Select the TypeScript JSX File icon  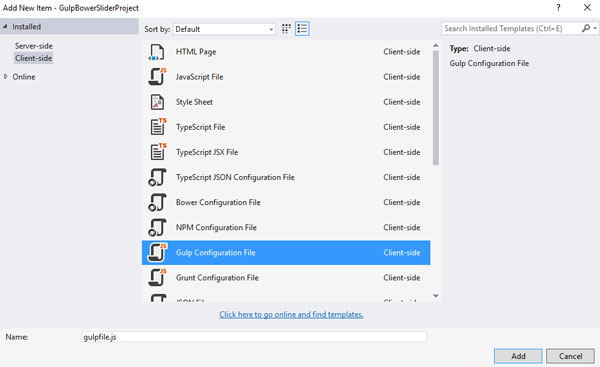pos(158,152)
